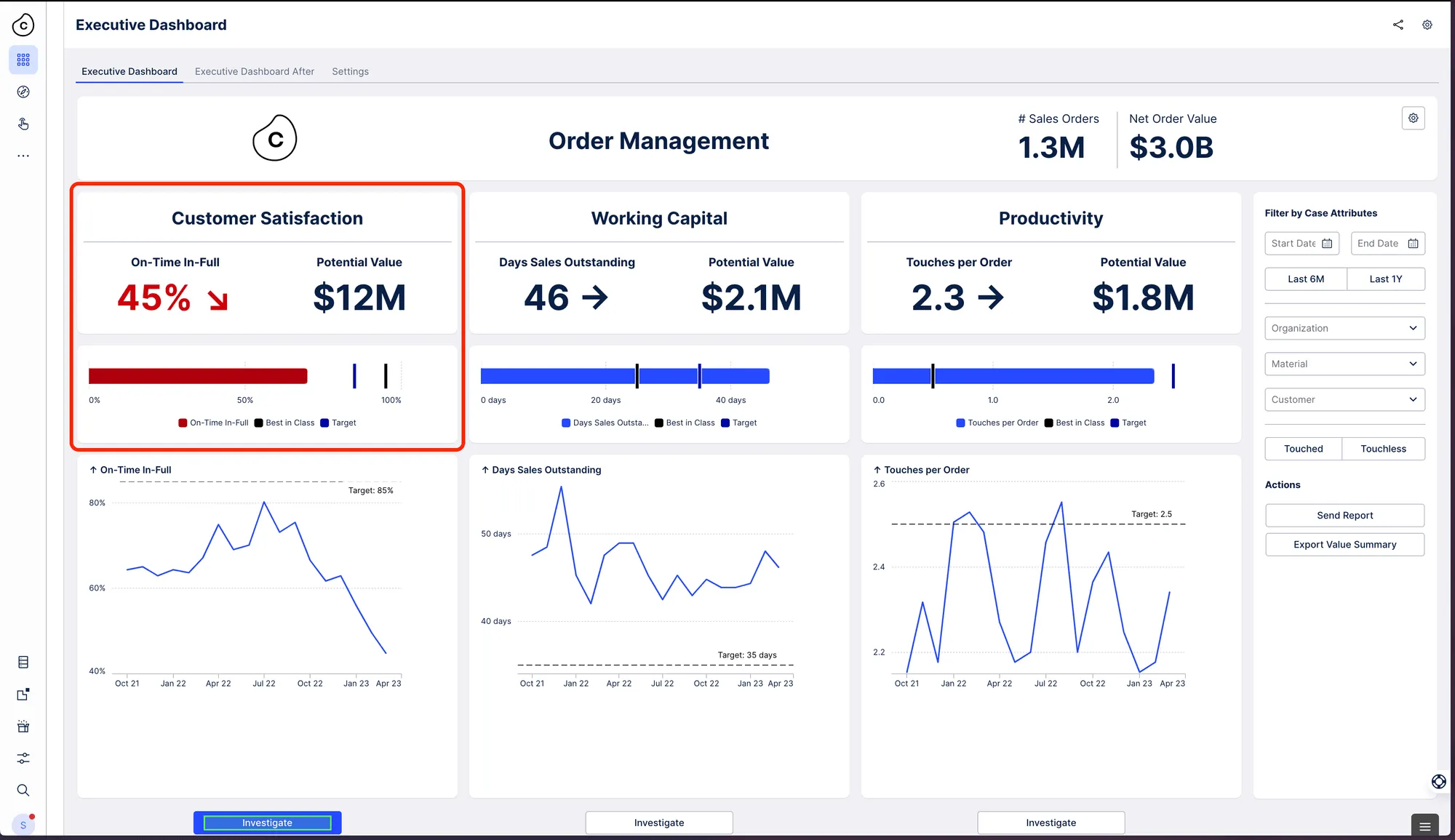The width and height of the screenshot is (1455, 840).
Task: Expand the Customer dropdown
Action: pos(1344,399)
